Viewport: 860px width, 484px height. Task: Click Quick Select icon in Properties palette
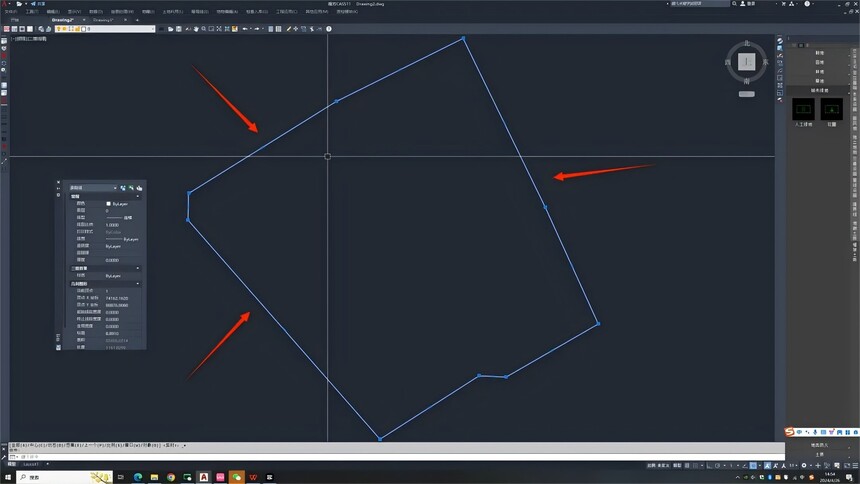coord(139,188)
